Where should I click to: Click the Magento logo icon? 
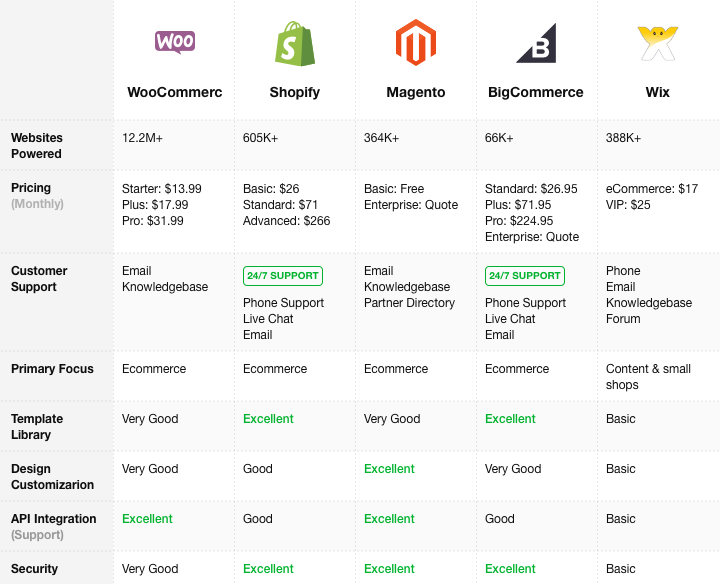[416, 43]
